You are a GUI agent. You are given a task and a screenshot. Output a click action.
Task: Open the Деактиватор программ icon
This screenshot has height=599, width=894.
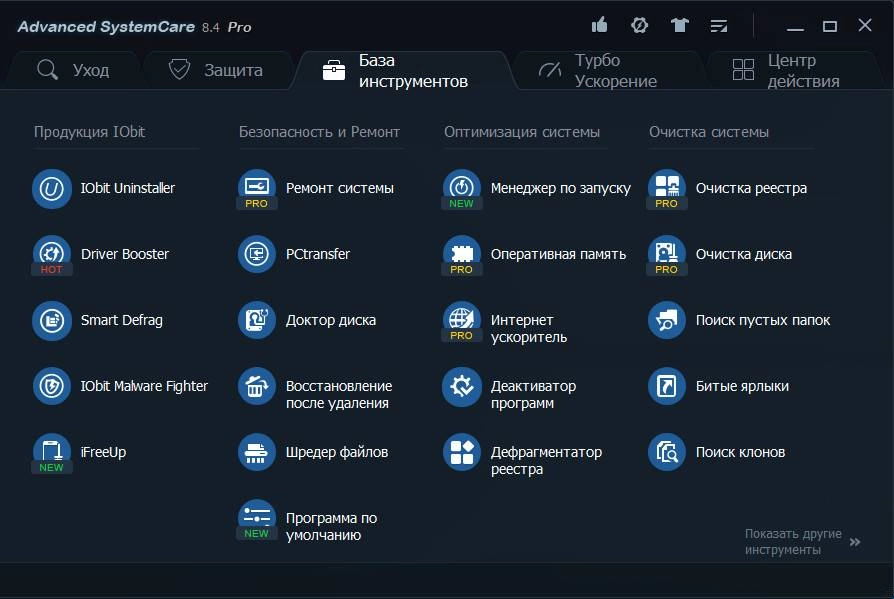(462, 386)
